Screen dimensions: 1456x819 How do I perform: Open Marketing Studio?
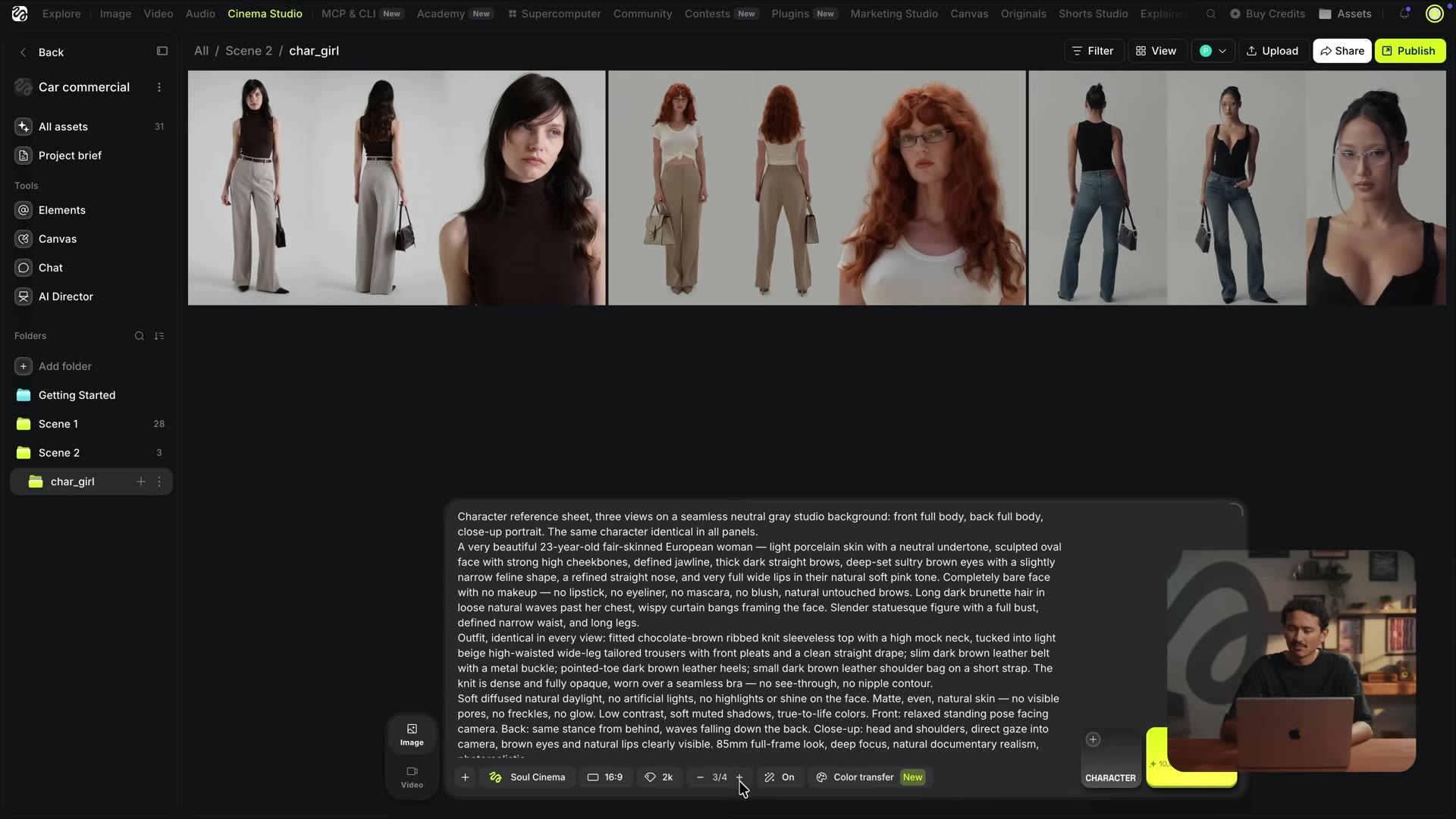[x=894, y=14]
